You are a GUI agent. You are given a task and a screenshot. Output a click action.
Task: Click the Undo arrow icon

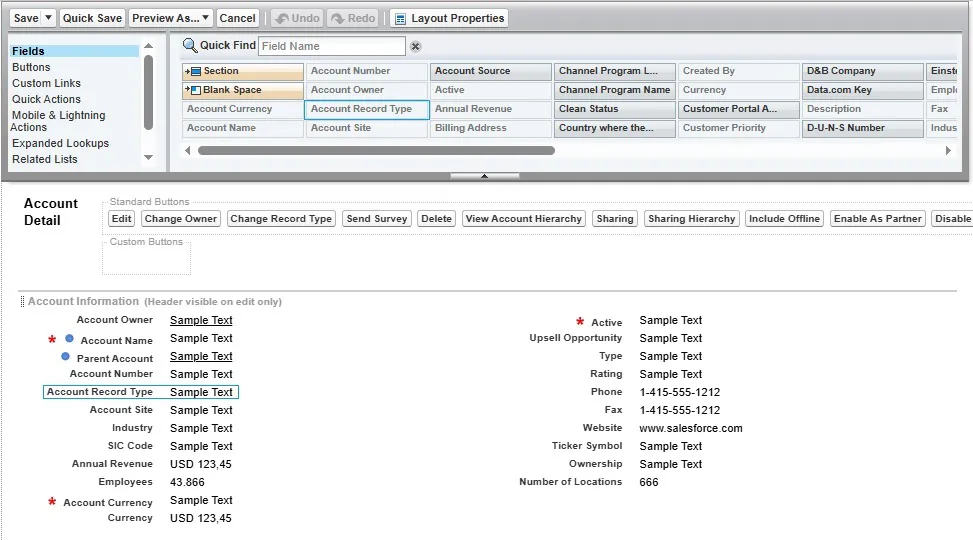[x=282, y=19]
